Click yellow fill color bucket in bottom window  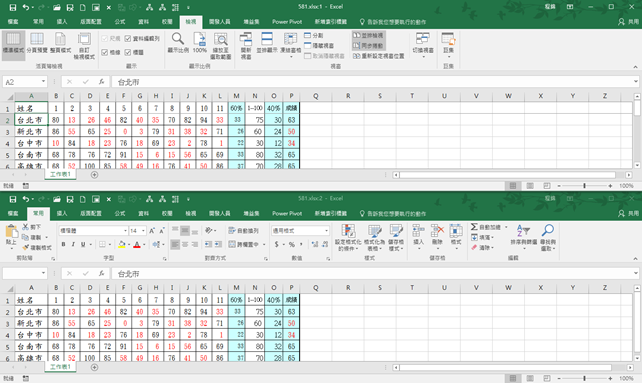pos(121,245)
